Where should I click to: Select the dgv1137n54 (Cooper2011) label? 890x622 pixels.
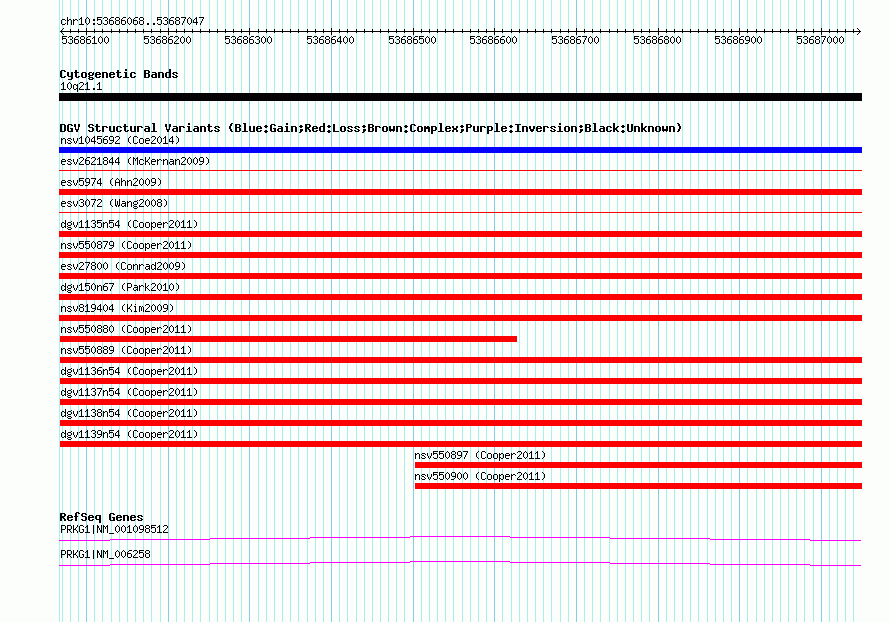point(129,392)
